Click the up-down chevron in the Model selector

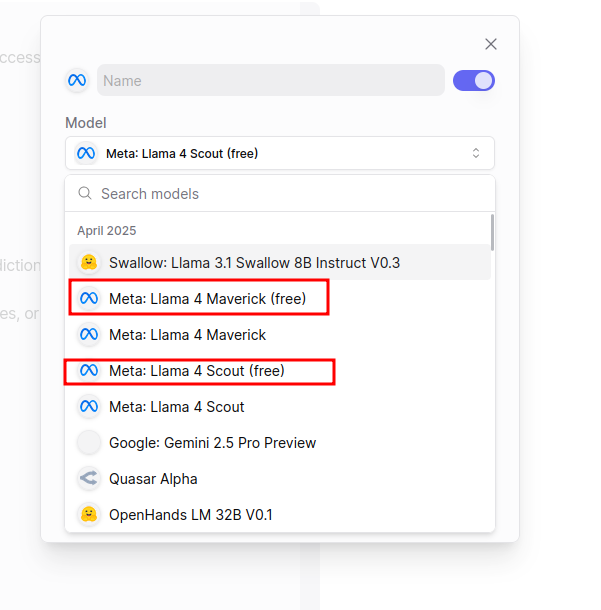(475, 153)
